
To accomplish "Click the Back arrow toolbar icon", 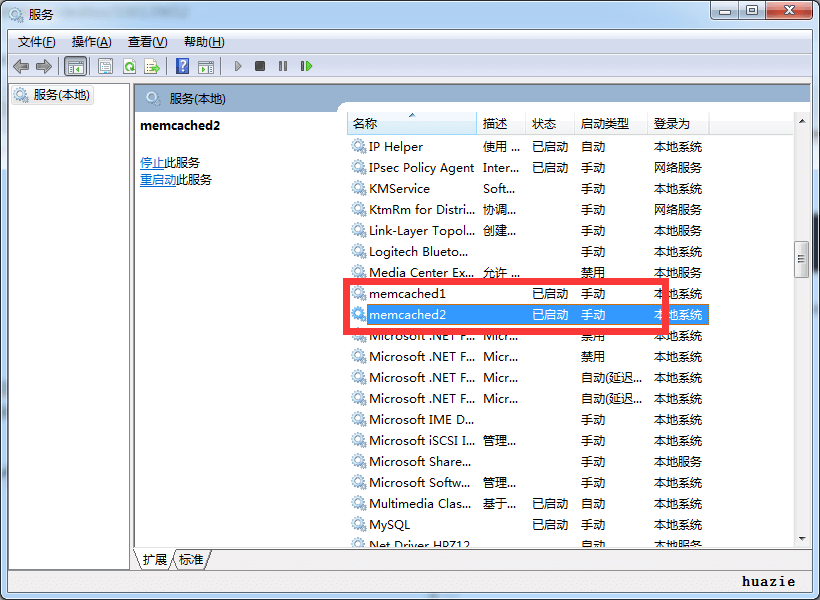I will 21,66.
